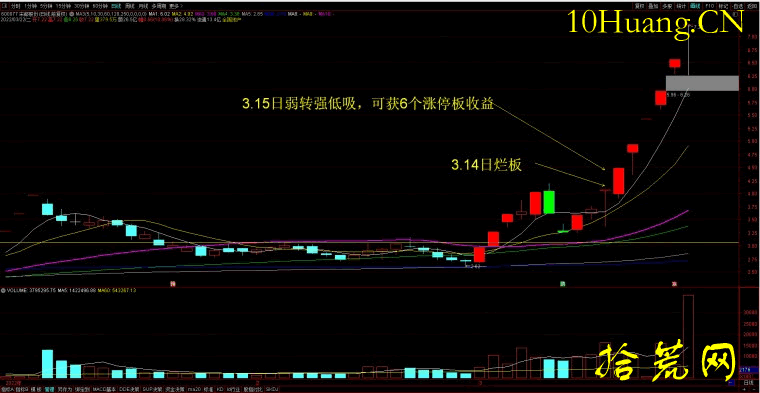
Task: Click the 标记 mark button
Action: coord(724,6)
